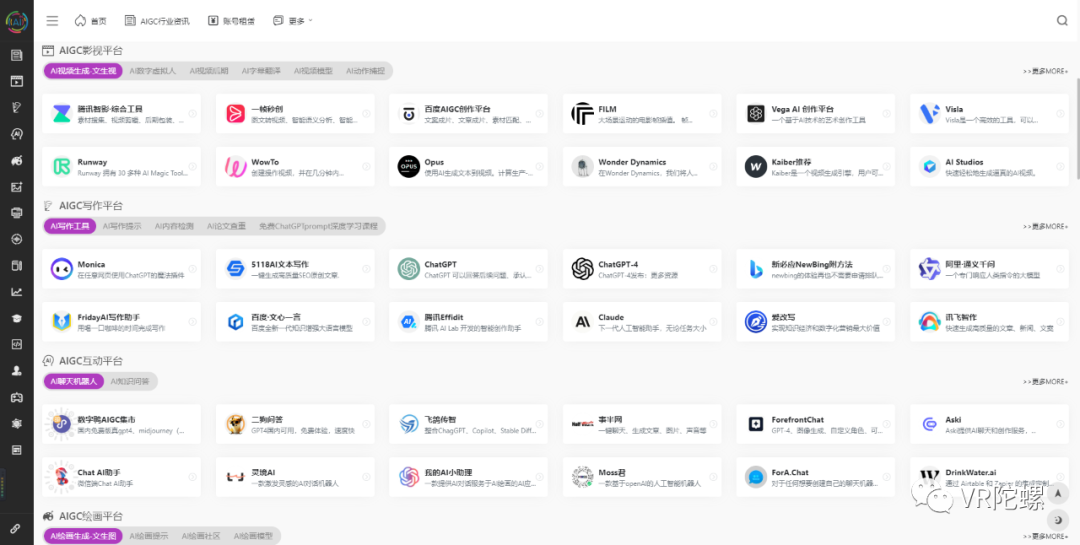Open the graduation cap sidebar icon
Image resolution: width=1080 pixels, height=545 pixels.
[x=16, y=318]
